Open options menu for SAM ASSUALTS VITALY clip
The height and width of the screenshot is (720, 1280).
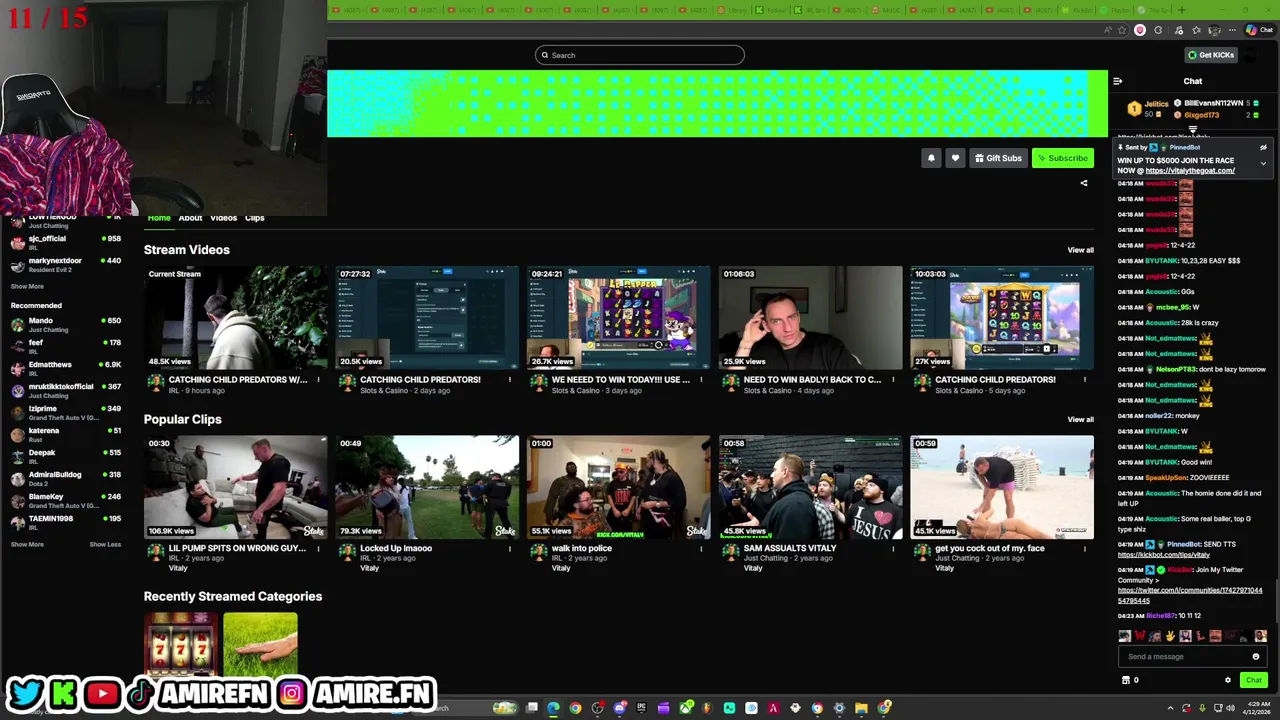click(893, 549)
